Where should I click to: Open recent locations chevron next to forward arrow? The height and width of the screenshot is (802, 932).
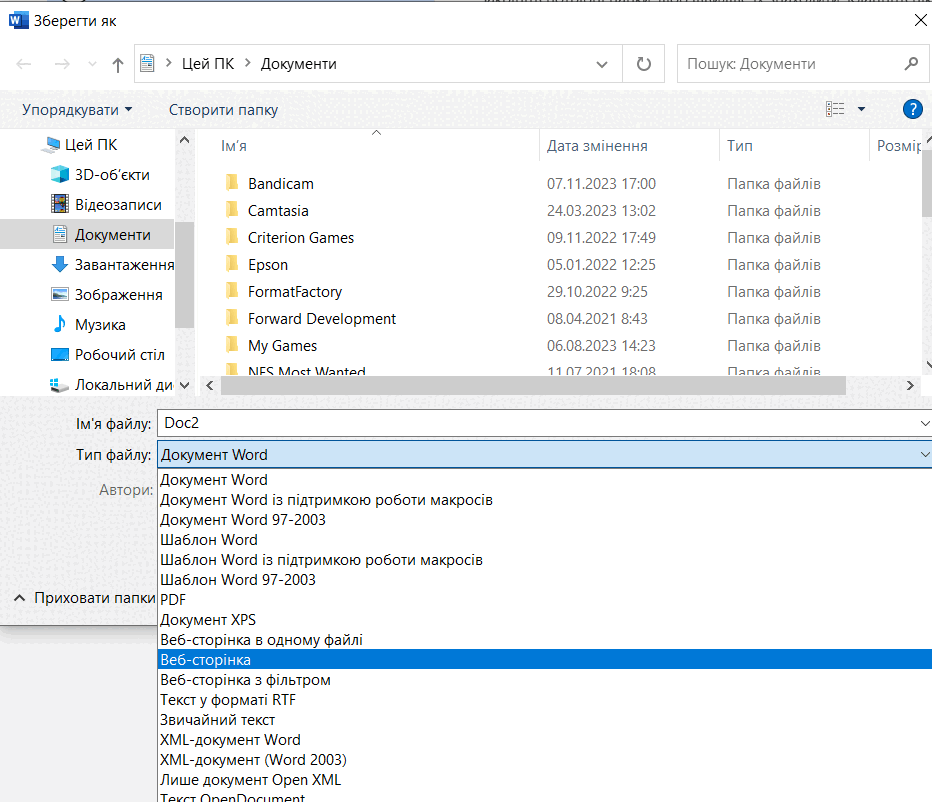pyautogui.click(x=92, y=64)
